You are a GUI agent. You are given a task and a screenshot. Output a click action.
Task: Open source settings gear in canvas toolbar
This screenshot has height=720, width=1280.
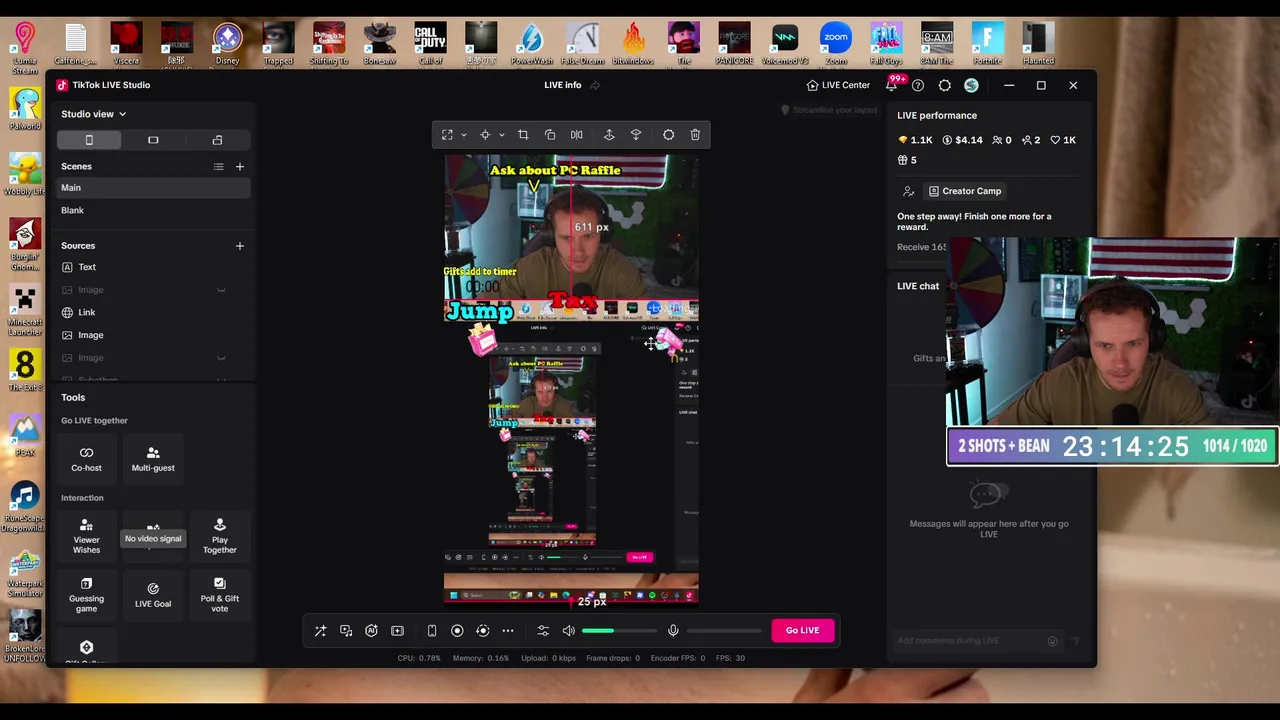coord(669,135)
